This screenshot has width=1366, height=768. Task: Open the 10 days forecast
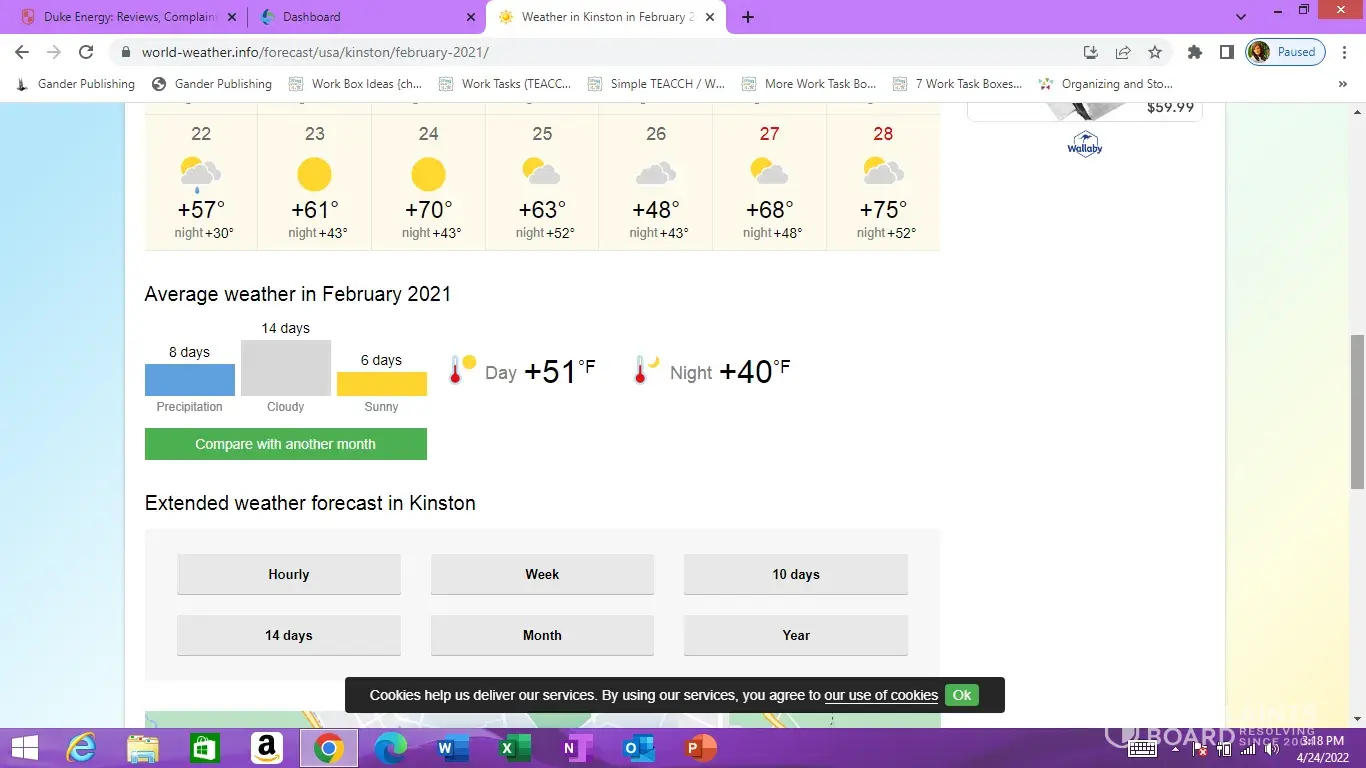(x=795, y=574)
